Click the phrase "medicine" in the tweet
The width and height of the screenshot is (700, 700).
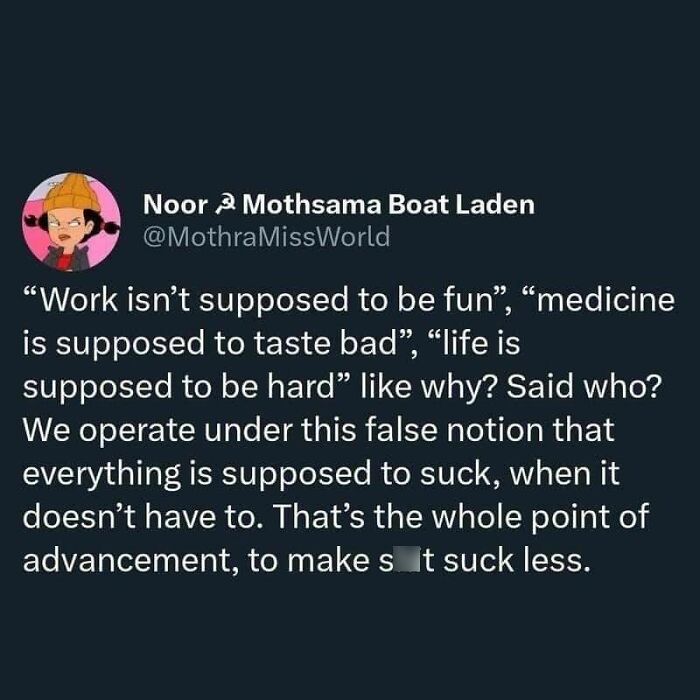click(606, 300)
